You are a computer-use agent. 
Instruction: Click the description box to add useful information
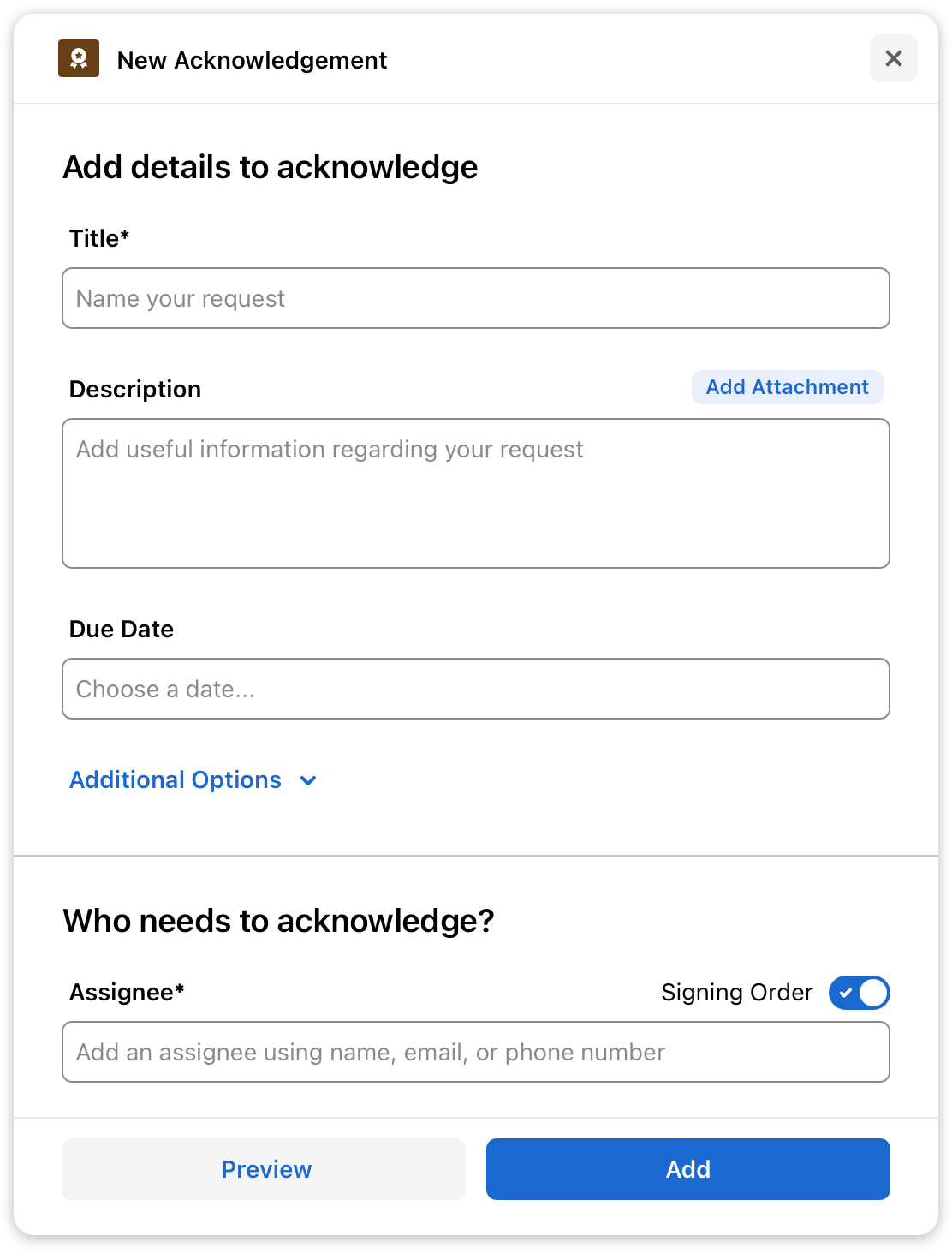click(476, 493)
